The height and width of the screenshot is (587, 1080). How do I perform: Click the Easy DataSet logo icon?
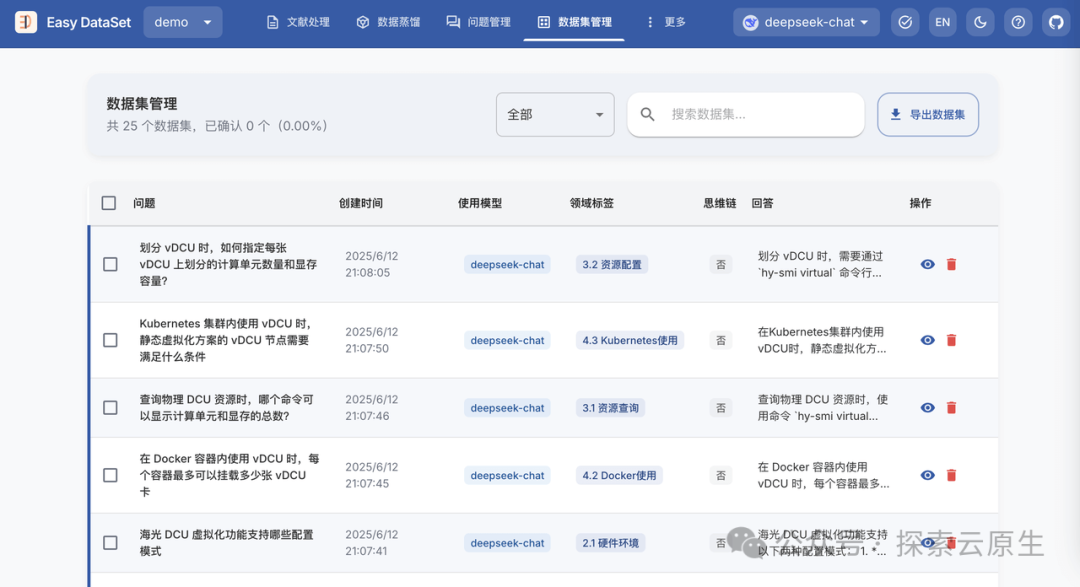coord(25,21)
